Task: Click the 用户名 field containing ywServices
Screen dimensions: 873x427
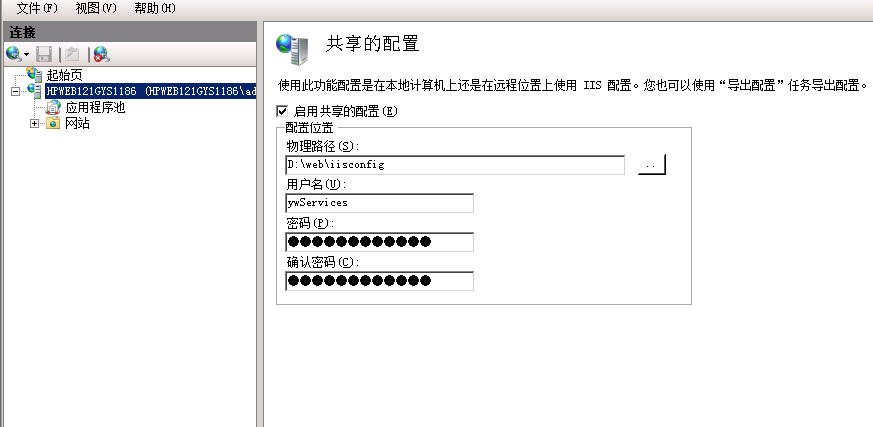Action: [x=380, y=203]
